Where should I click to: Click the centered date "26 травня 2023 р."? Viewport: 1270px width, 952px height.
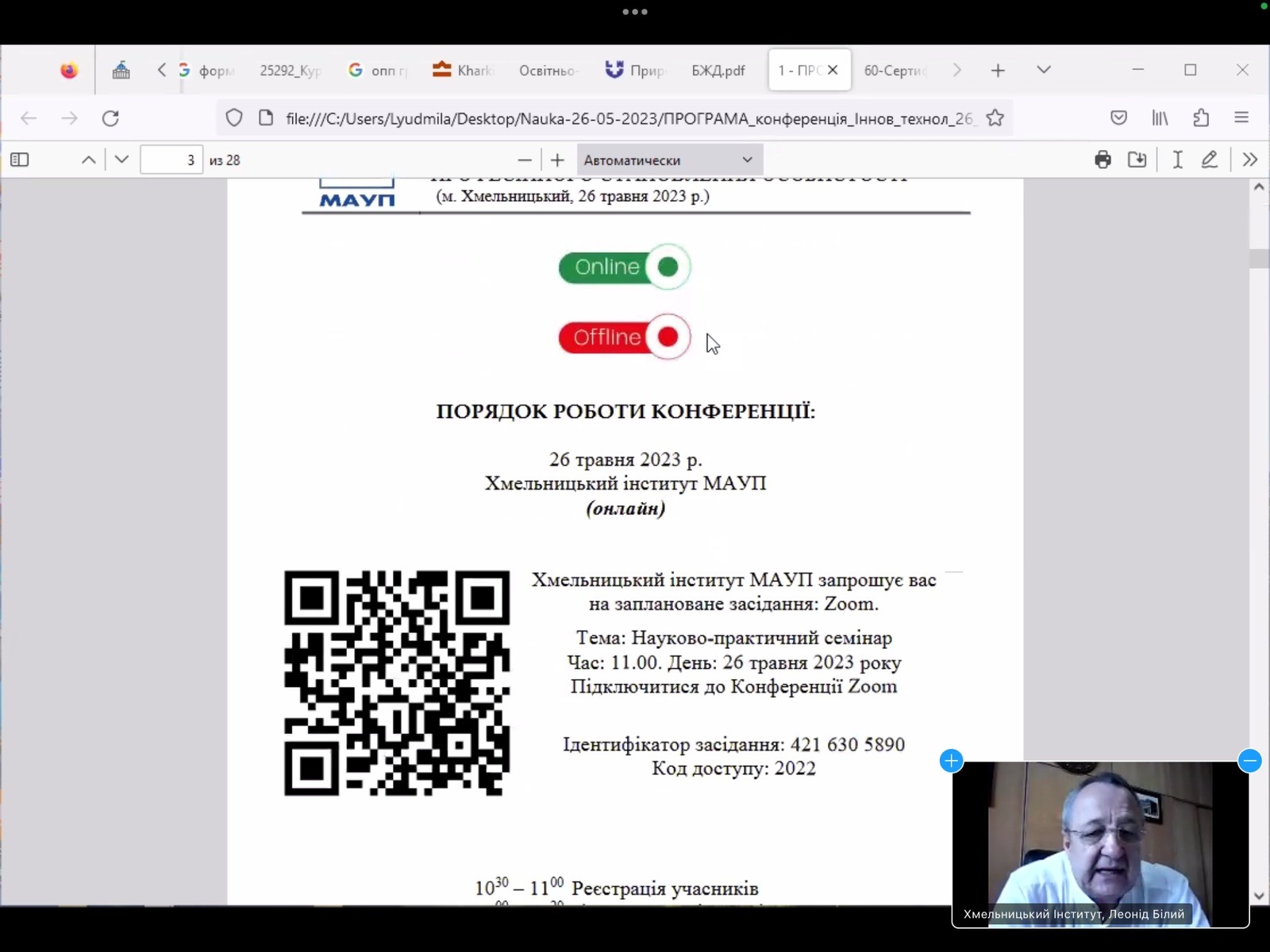tap(625, 460)
